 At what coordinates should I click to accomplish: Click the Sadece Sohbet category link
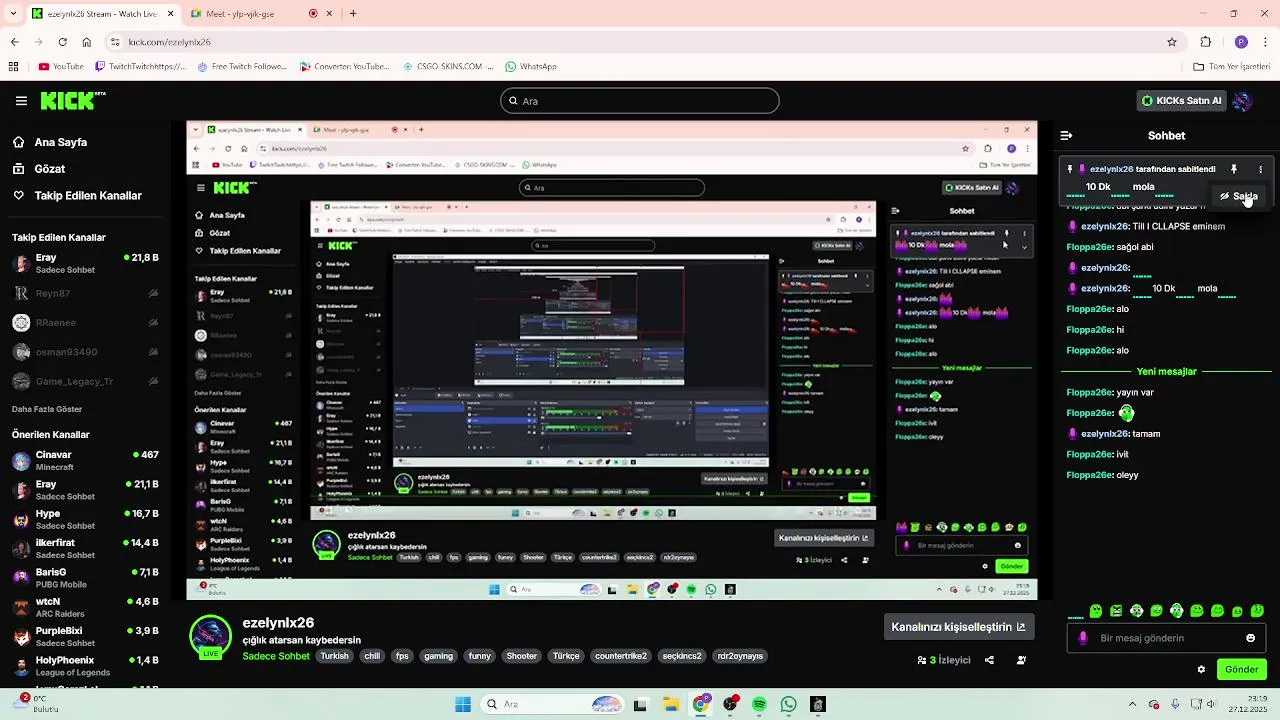pos(276,656)
